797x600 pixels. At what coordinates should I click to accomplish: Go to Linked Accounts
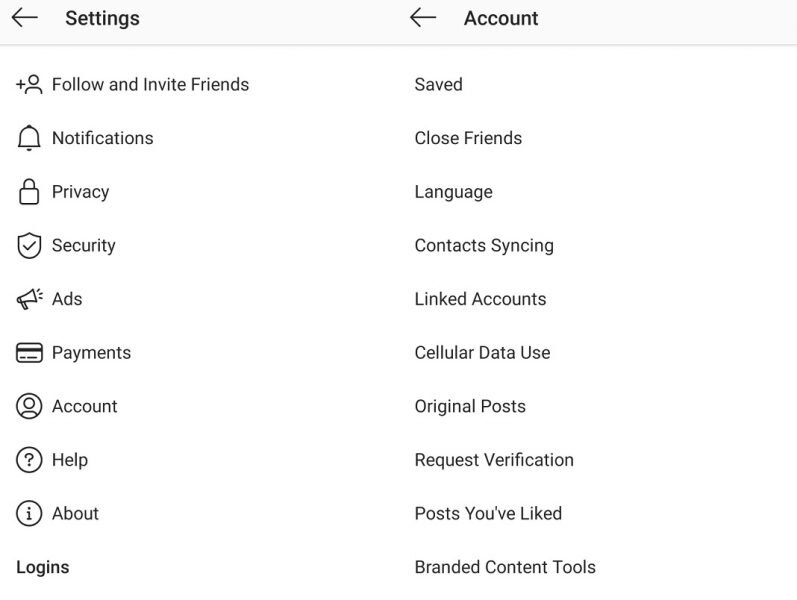[x=480, y=299]
